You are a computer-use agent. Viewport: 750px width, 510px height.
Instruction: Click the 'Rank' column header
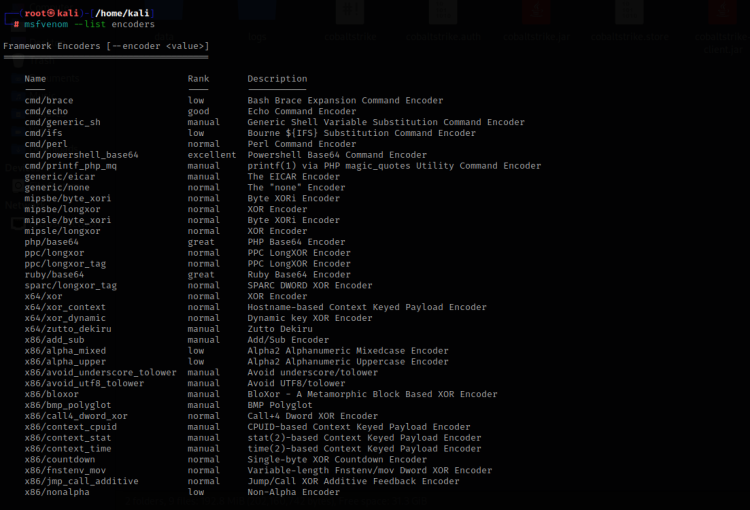199,78
